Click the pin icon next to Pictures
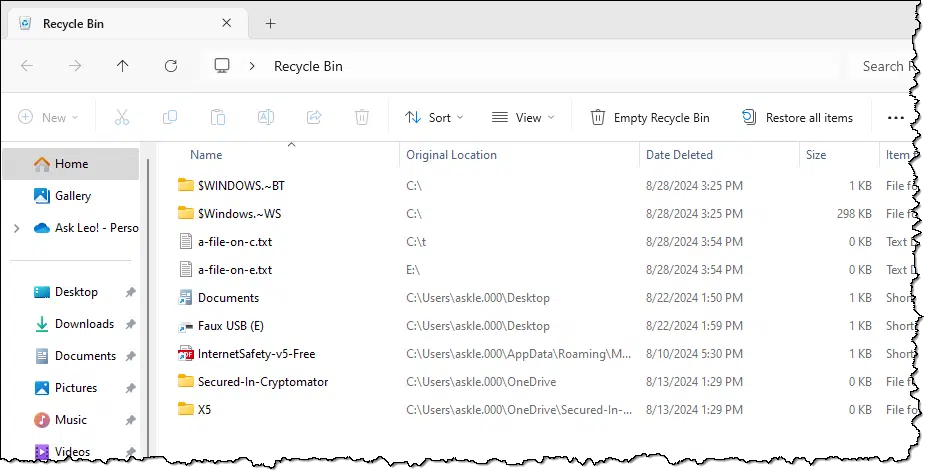Image resolution: width=931 pixels, height=475 pixels. click(x=131, y=388)
